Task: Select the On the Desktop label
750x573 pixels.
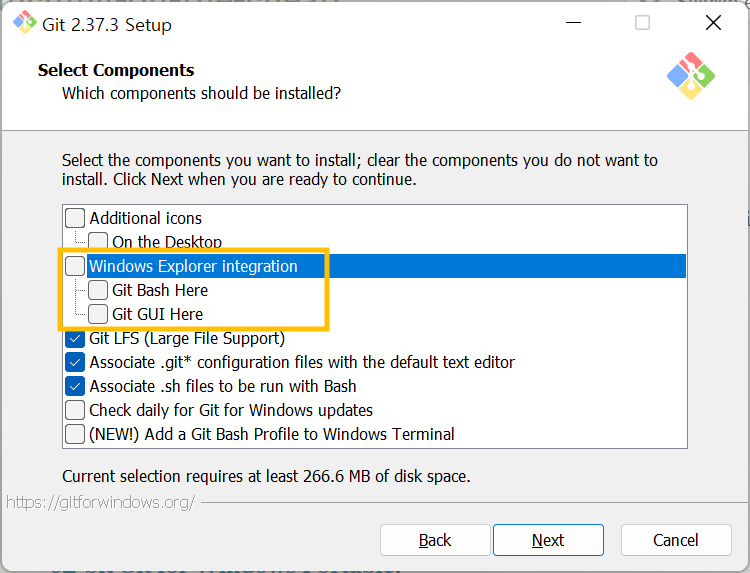Action: click(x=167, y=242)
